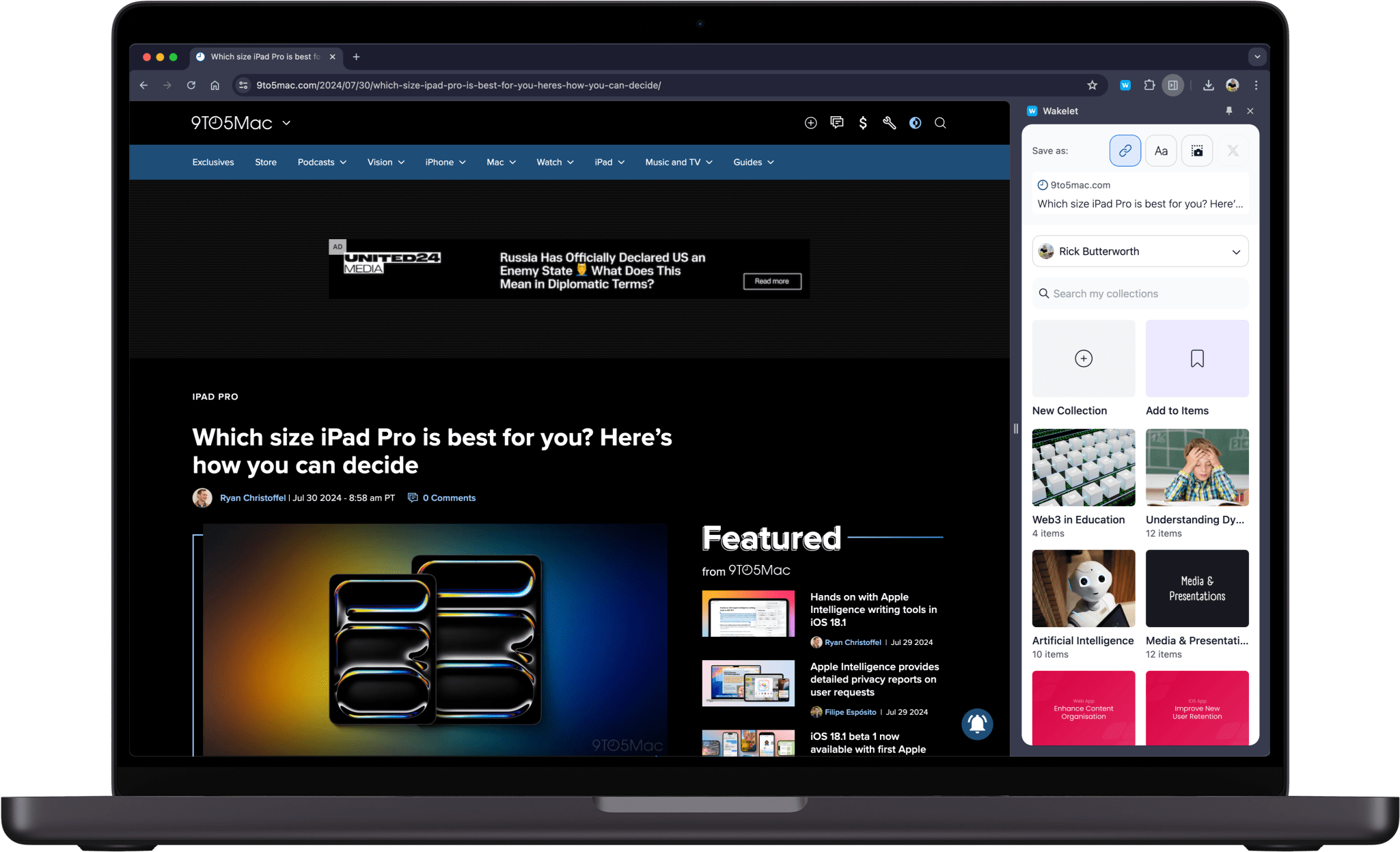Click the address bar URL
Image resolution: width=1400 pixels, height=852 pixels.
[458, 85]
